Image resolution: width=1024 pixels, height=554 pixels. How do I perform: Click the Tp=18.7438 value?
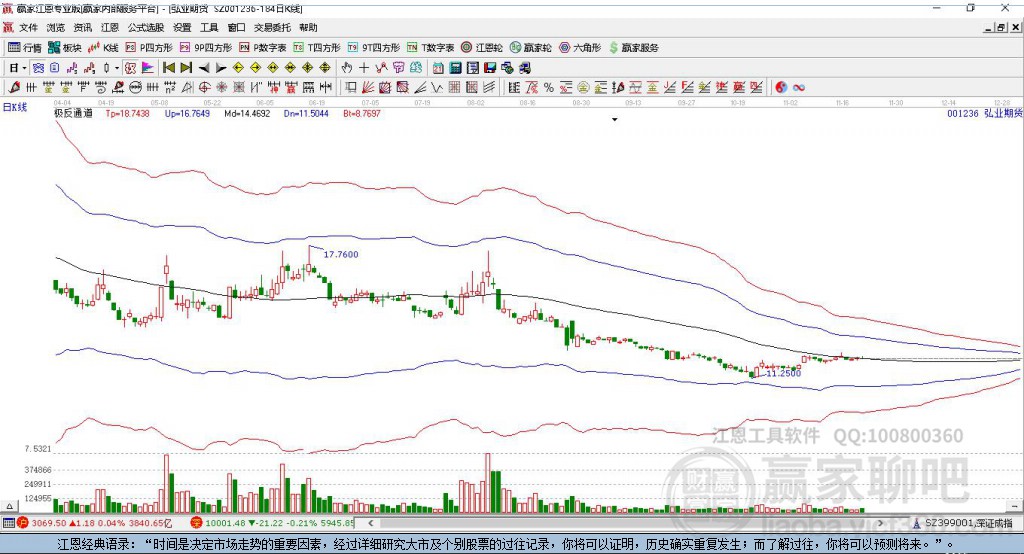[x=127, y=113]
